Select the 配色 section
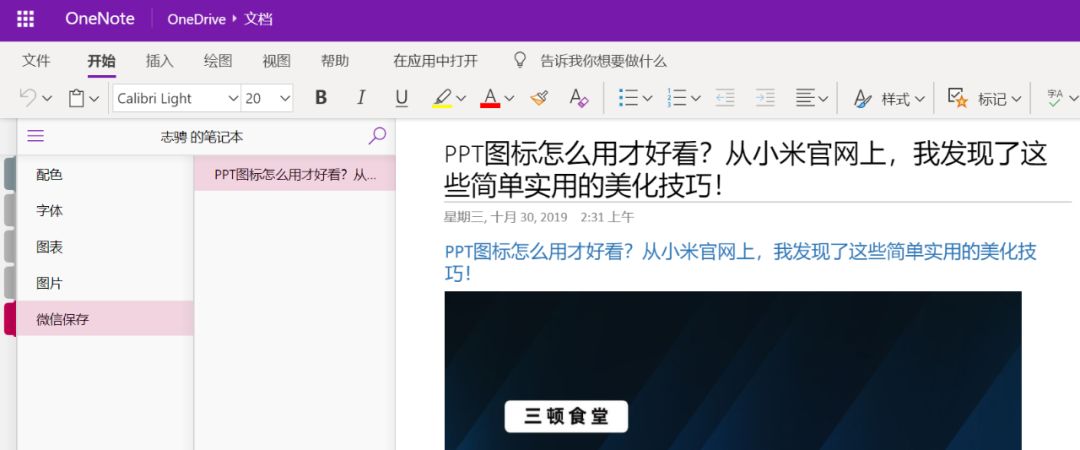 pos(105,174)
